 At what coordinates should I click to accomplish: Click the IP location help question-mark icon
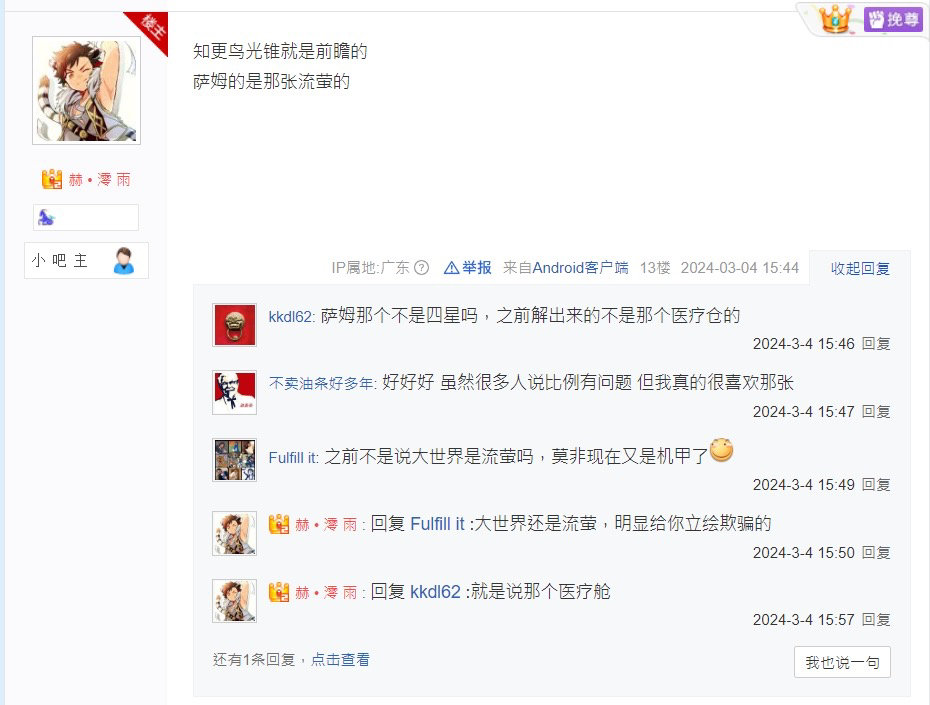[421, 268]
